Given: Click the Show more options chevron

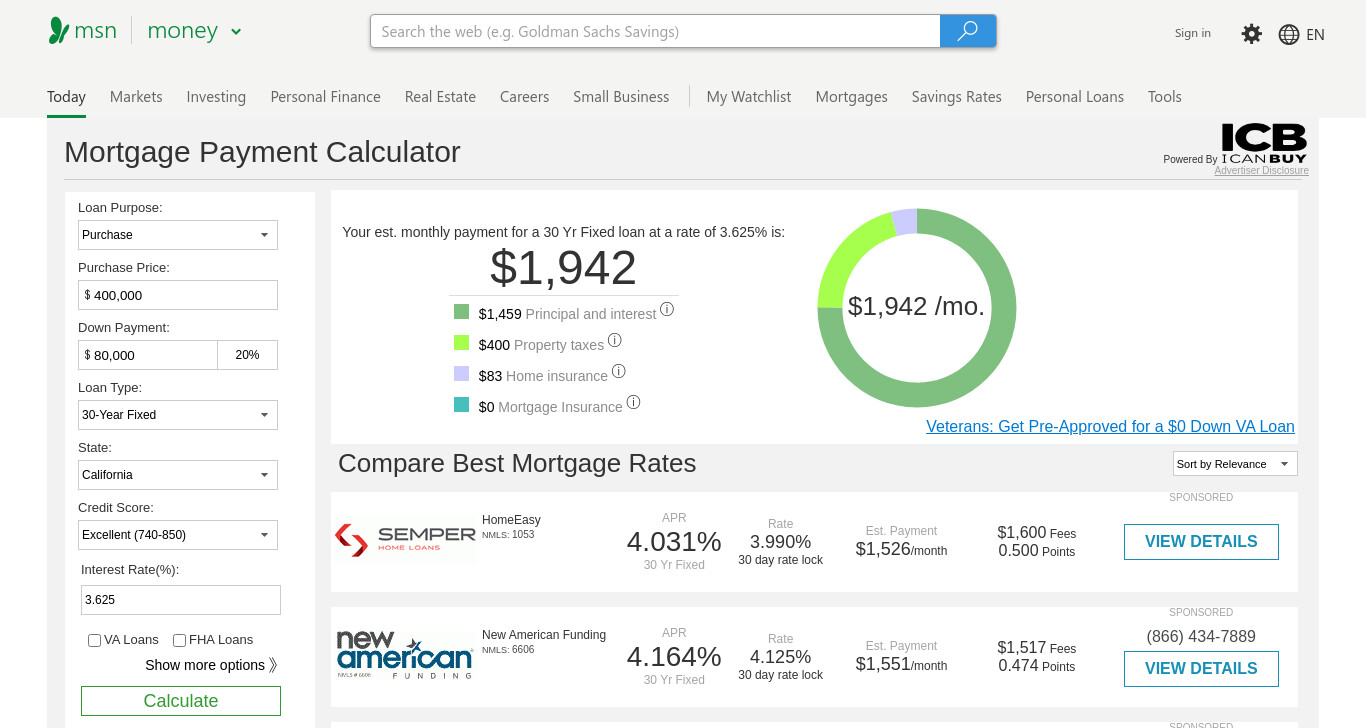Looking at the screenshot, I should click(x=273, y=665).
